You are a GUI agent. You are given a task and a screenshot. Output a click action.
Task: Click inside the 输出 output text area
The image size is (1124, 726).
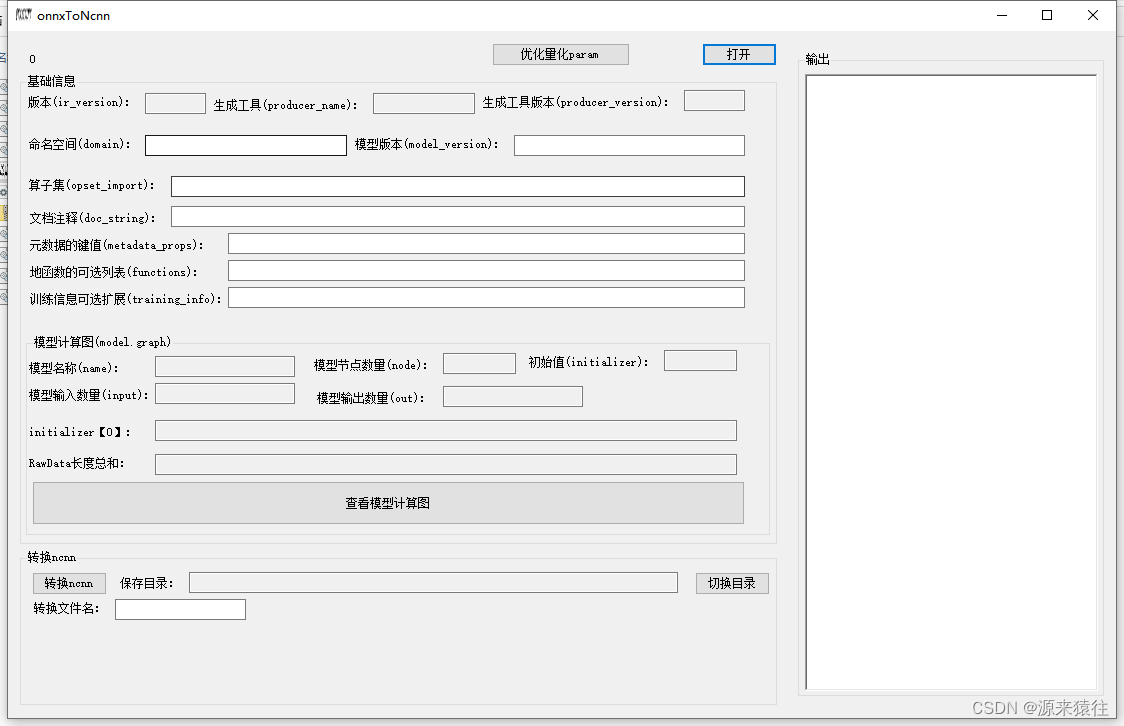click(x=951, y=382)
